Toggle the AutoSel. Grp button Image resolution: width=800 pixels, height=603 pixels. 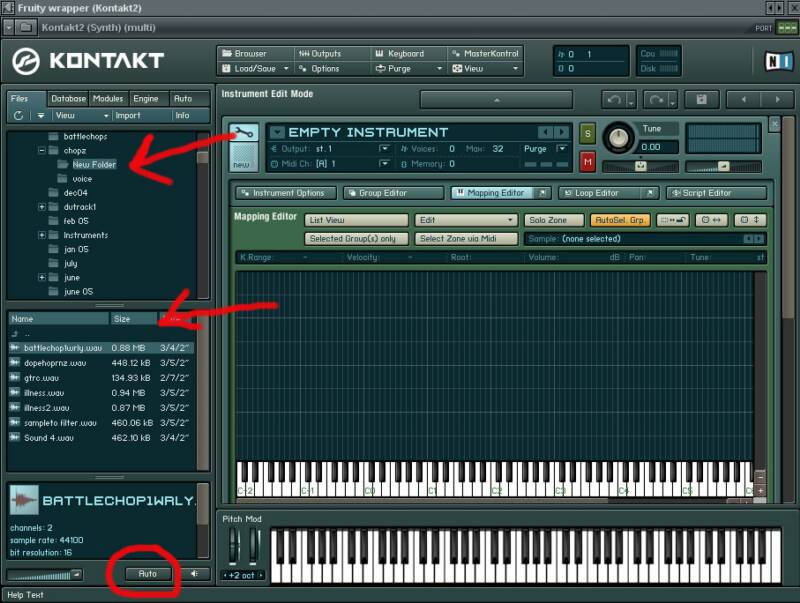[620, 220]
